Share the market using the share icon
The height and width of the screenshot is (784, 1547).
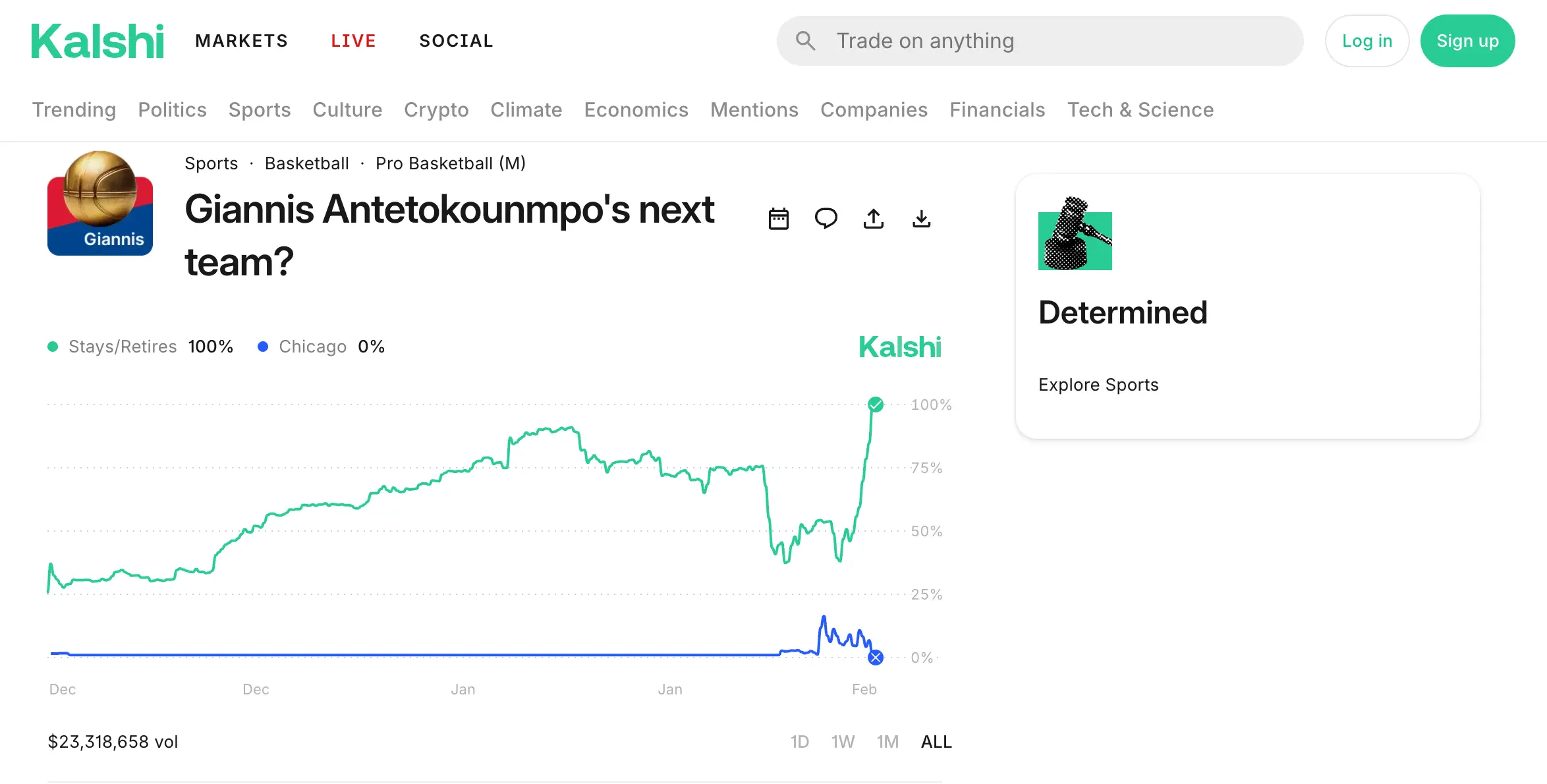tap(874, 218)
